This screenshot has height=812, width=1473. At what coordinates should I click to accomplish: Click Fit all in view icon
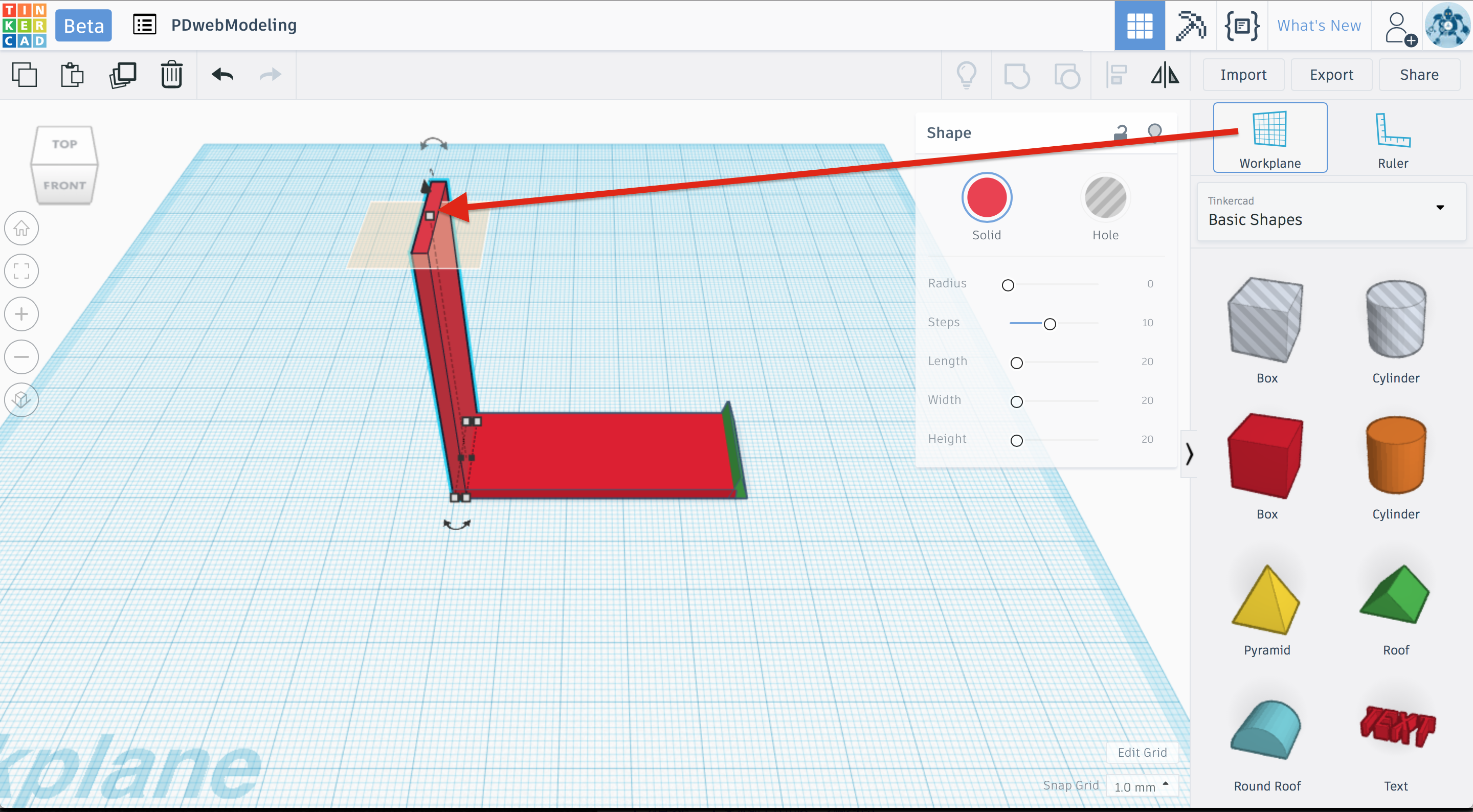coord(21,271)
